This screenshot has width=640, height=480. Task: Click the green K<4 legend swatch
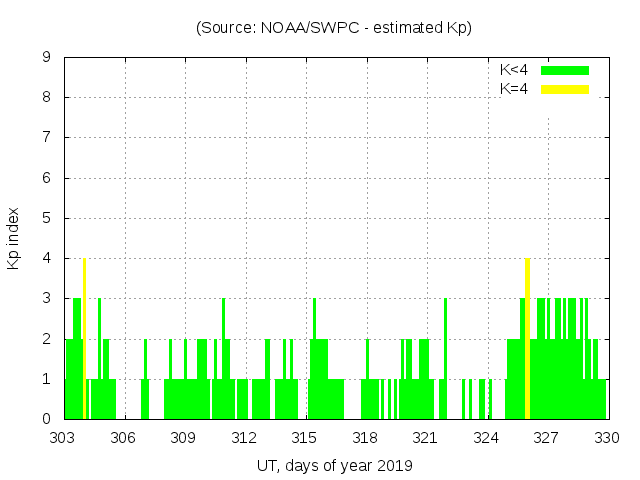coord(565,70)
